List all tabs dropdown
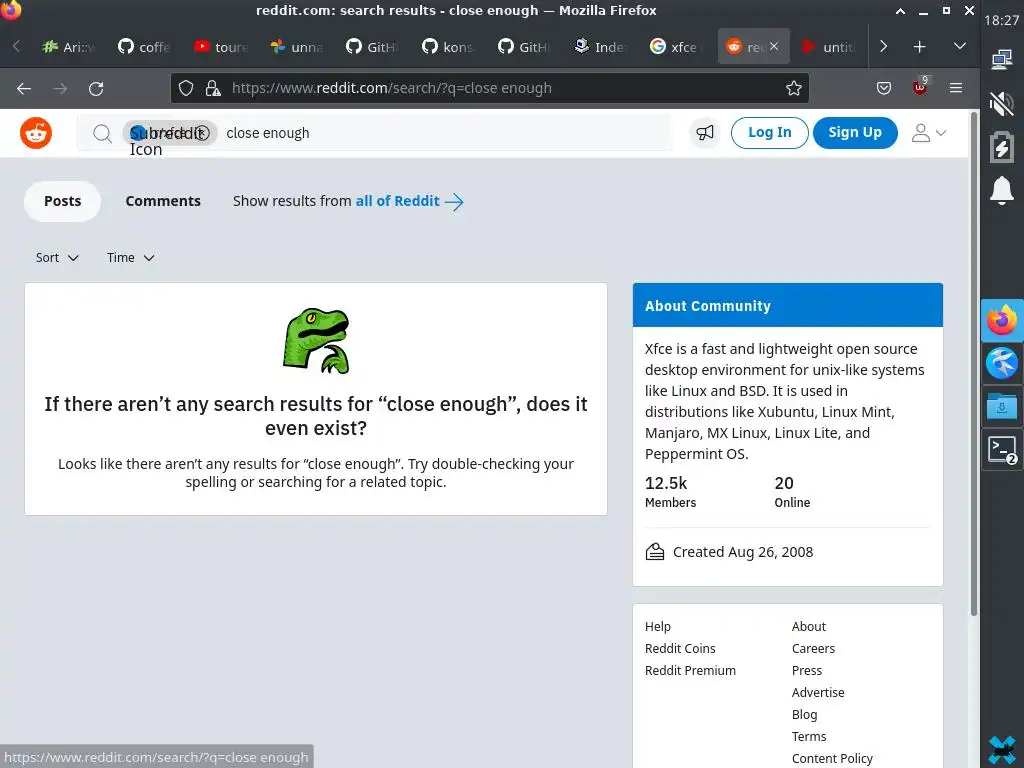Image resolution: width=1024 pixels, height=768 pixels. [x=959, y=47]
